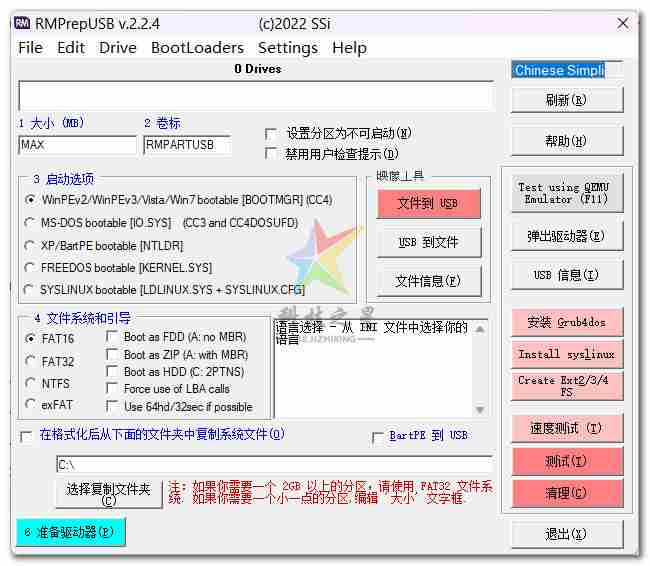650x566 pixels.
Task: Click the 卷标 volume label input field
Action: coord(186,145)
